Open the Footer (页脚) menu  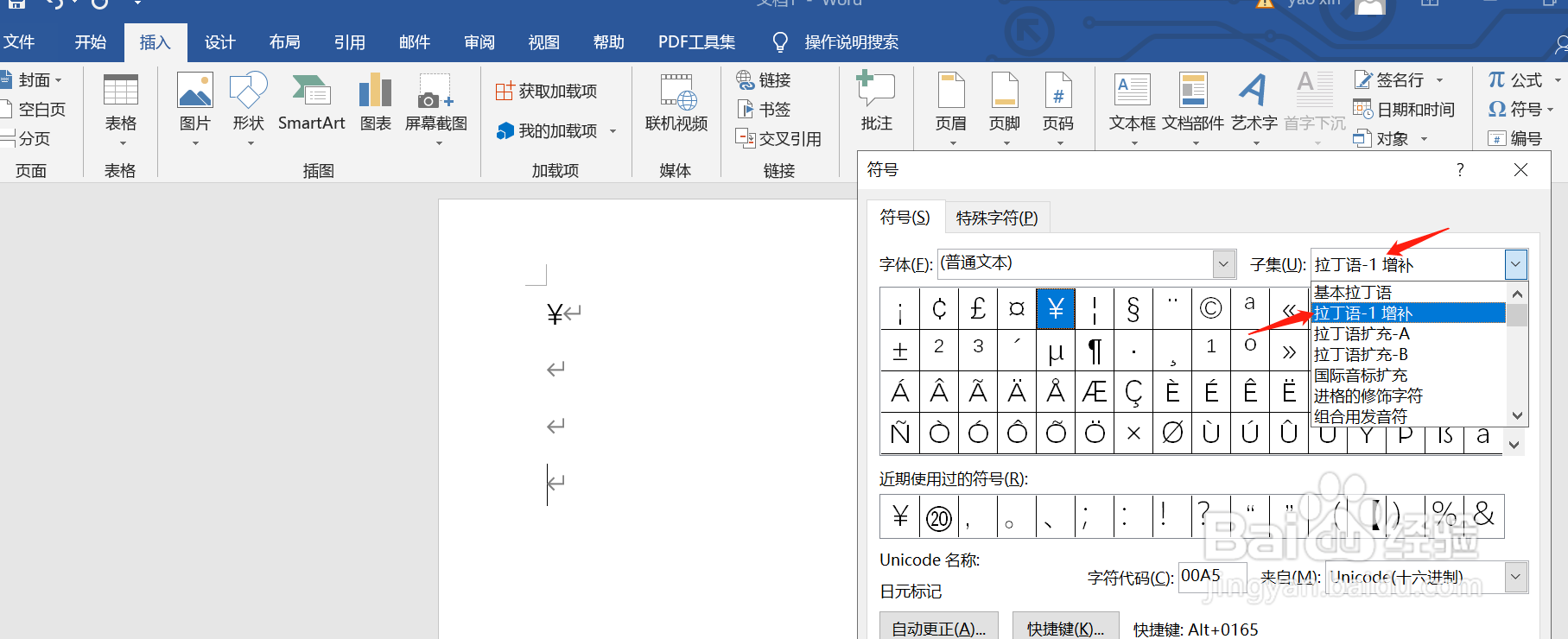(1005, 110)
